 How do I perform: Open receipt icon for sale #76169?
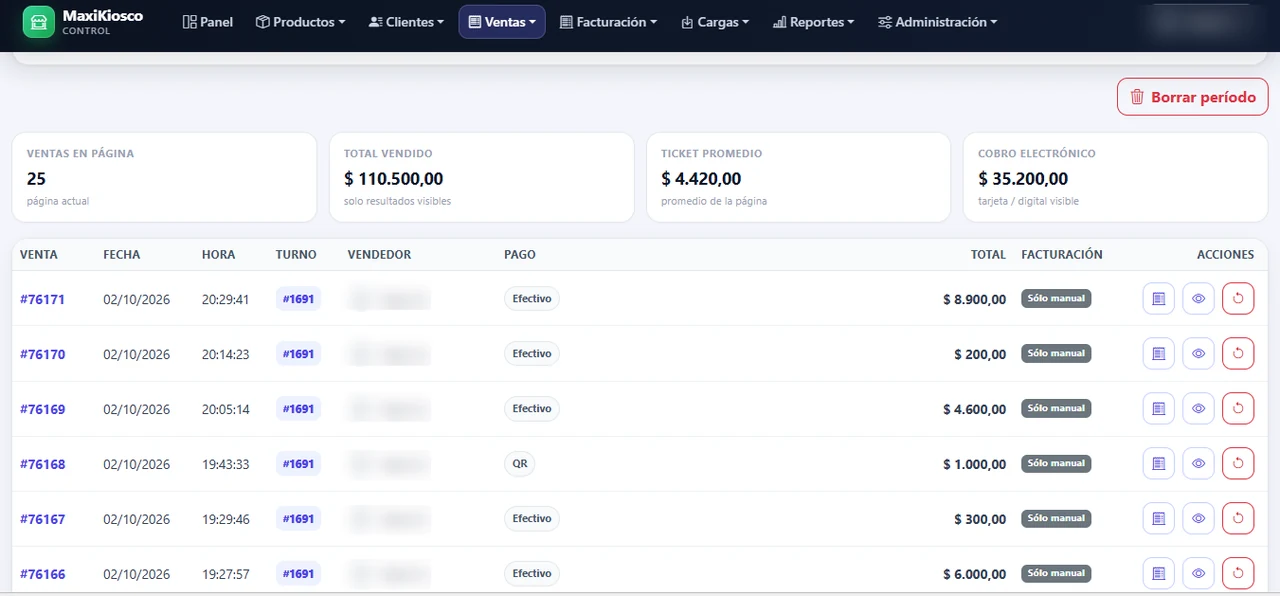point(1159,408)
